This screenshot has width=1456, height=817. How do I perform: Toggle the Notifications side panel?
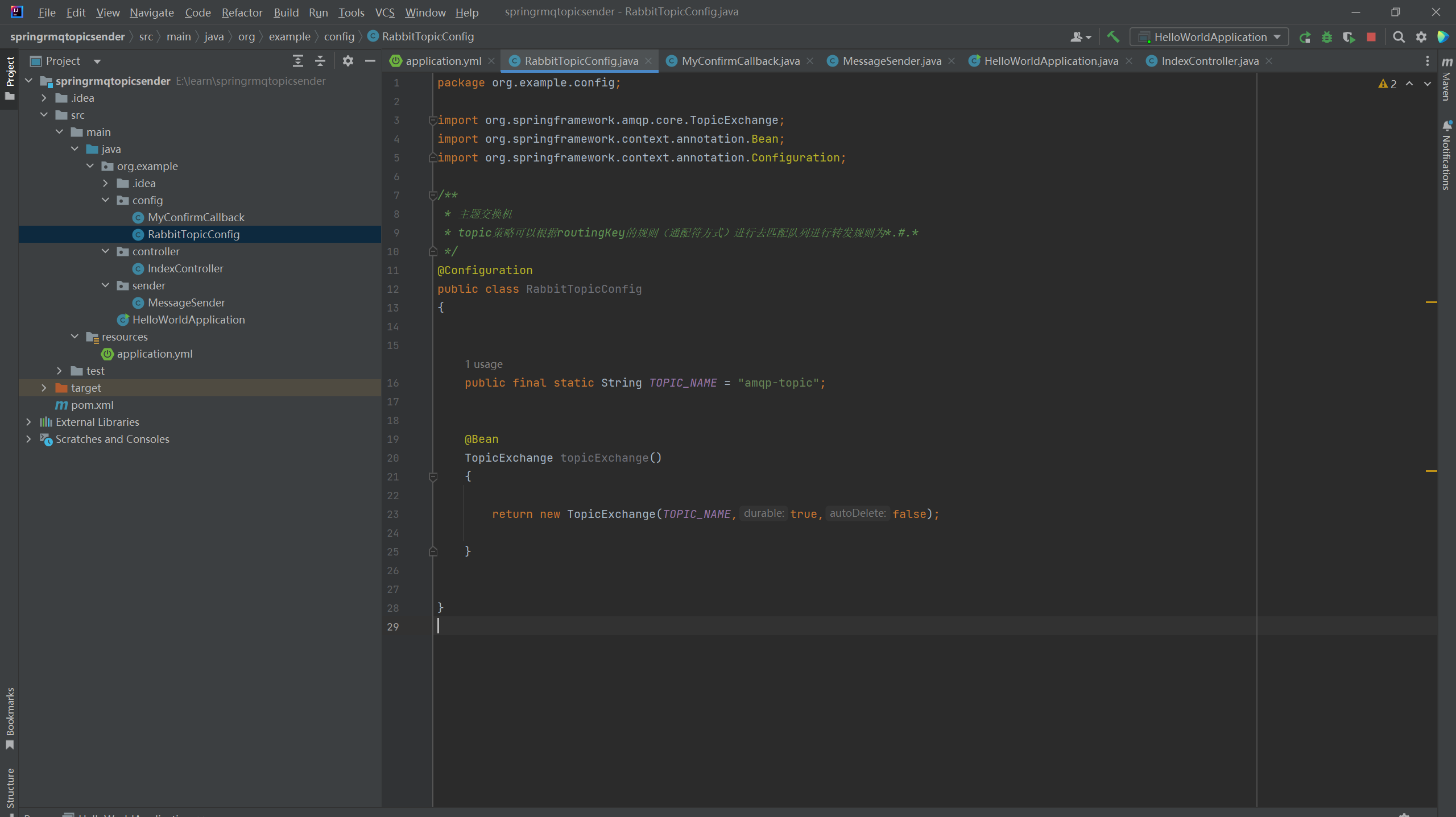point(1447,155)
